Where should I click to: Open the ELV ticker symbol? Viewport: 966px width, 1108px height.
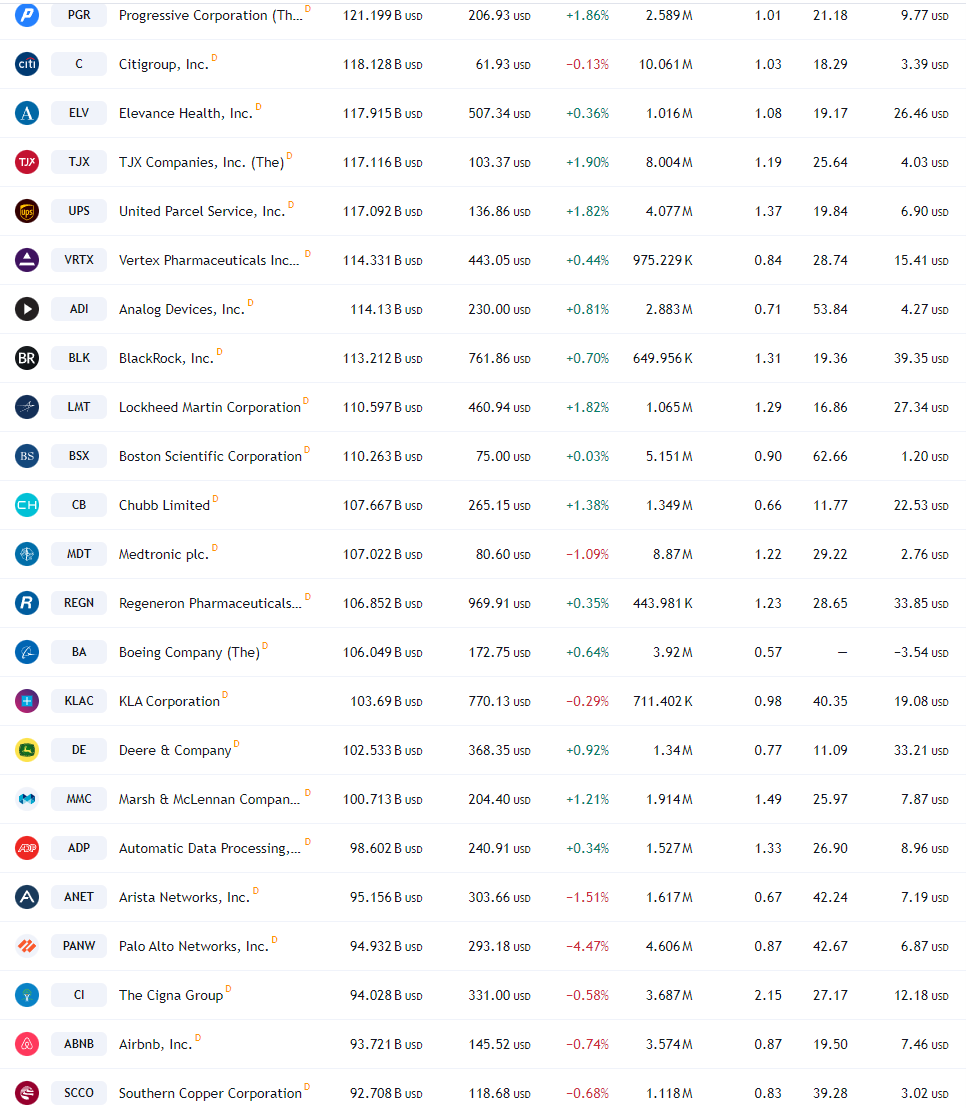79,113
